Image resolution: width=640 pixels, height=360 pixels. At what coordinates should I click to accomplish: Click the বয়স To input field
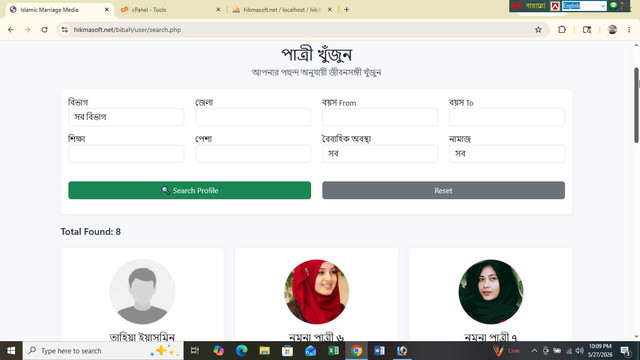pyautogui.click(x=507, y=117)
